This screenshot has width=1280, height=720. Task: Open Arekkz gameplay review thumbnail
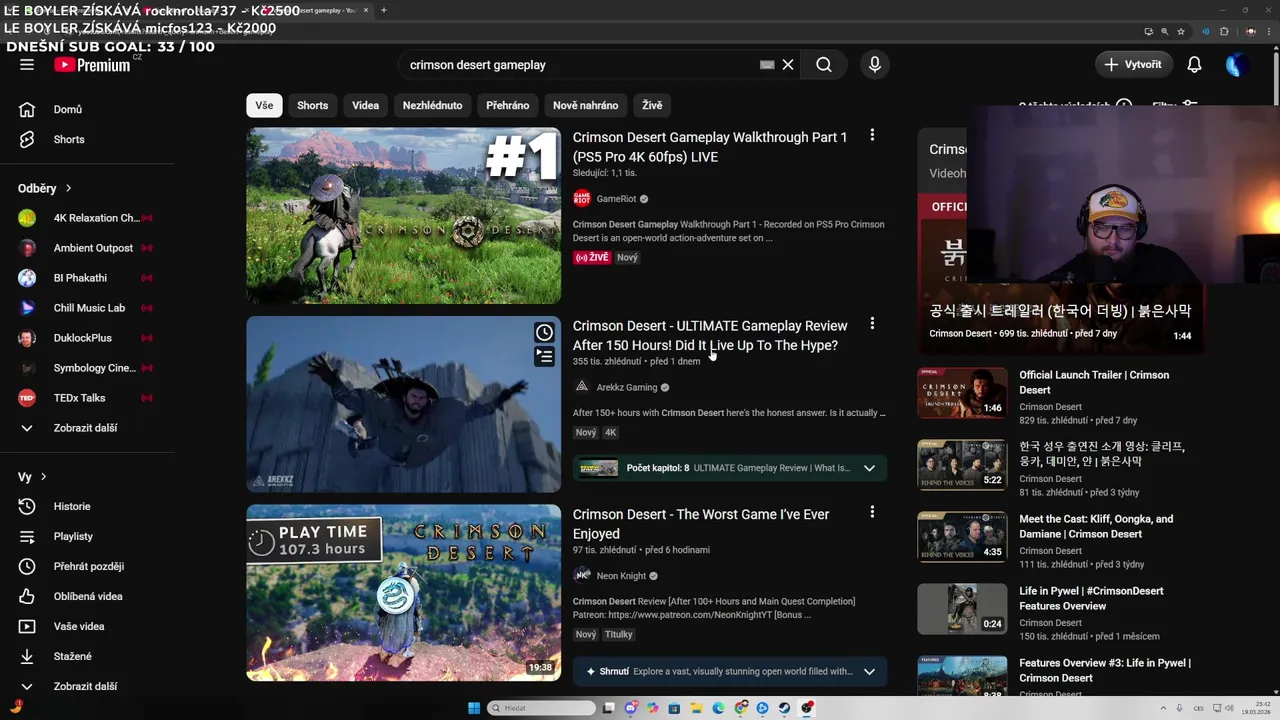(404, 404)
